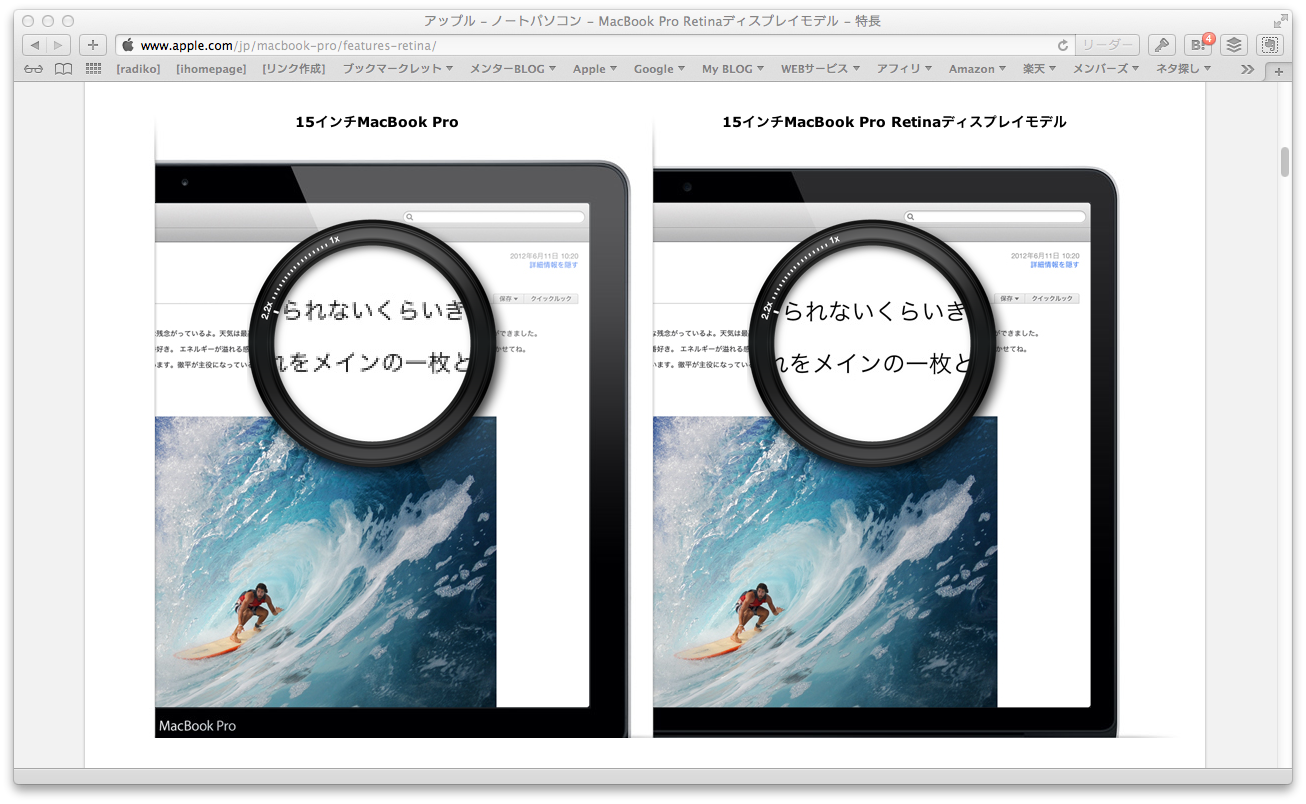
Task: Click the 15インチMacBook Pro Retinaディスプレイモデル heading
Action: point(895,122)
